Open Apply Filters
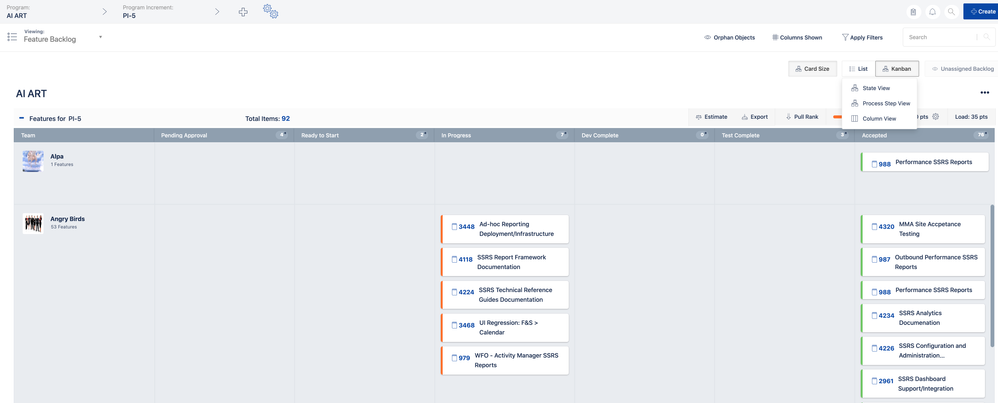Image resolution: width=998 pixels, height=403 pixels. point(862,38)
